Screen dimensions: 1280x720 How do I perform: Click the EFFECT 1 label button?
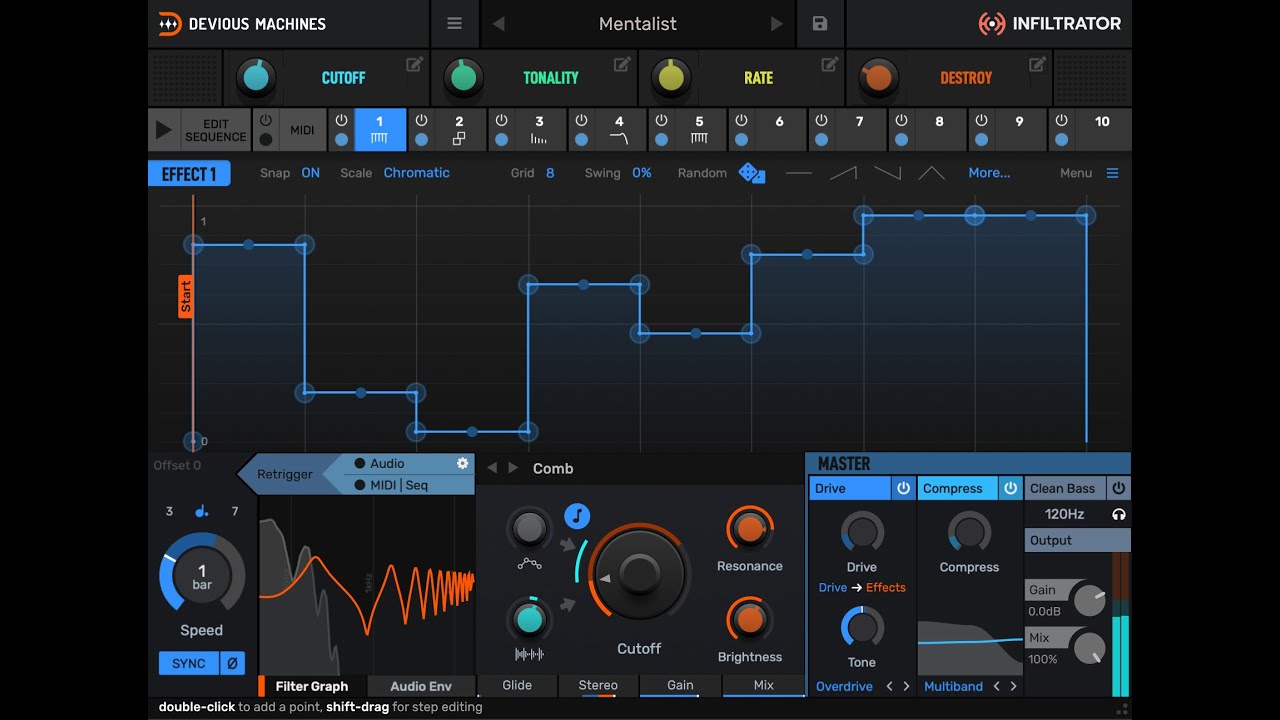pos(189,174)
